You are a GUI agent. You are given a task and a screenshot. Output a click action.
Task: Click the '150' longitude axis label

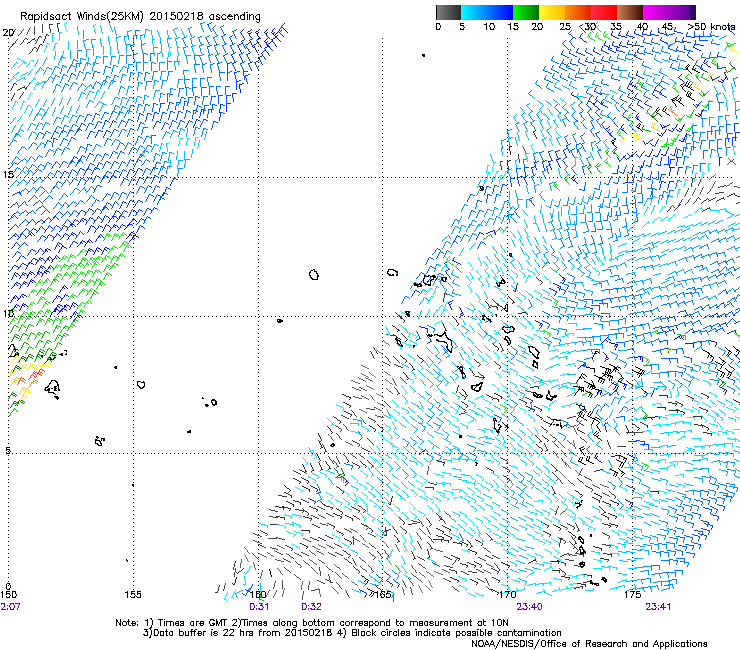tap(8, 595)
